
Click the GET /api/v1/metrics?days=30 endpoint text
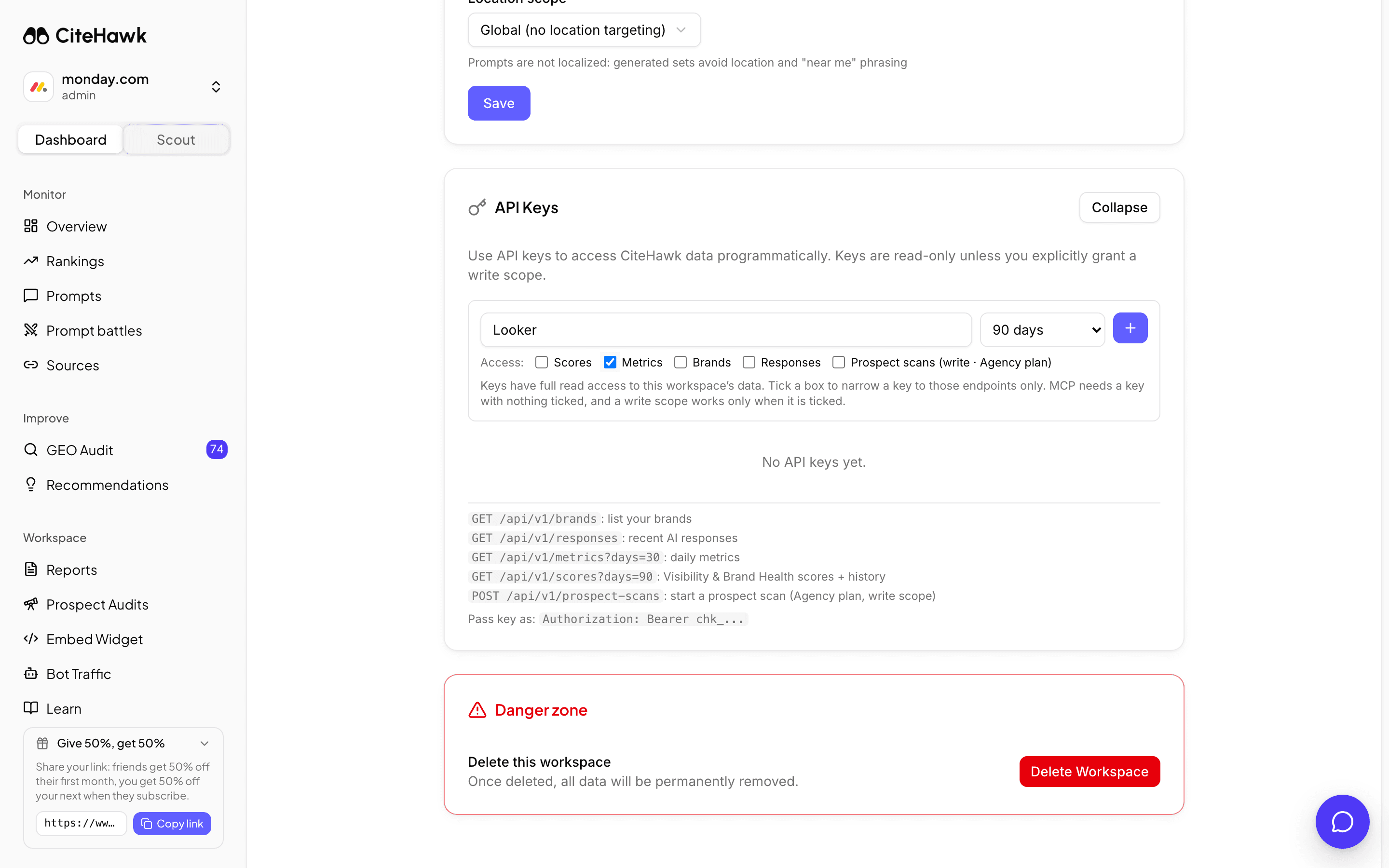pos(565,557)
